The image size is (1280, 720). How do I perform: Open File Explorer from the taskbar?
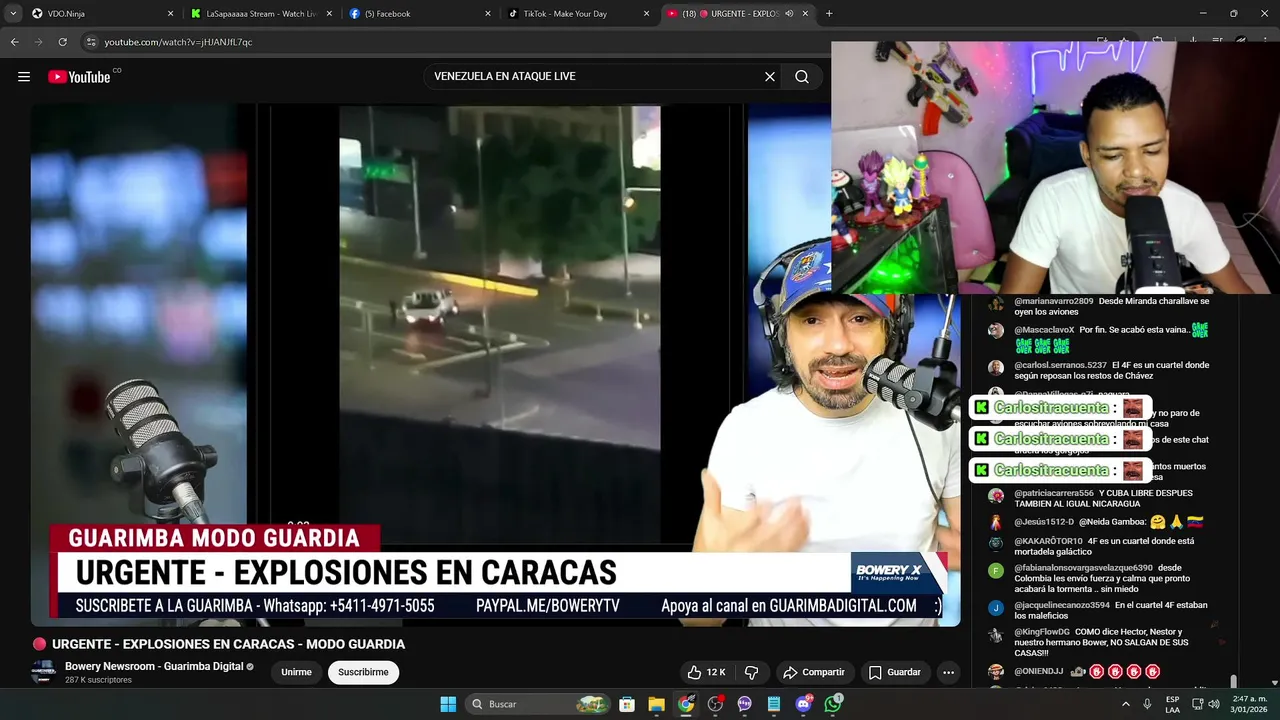coord(656,704)
